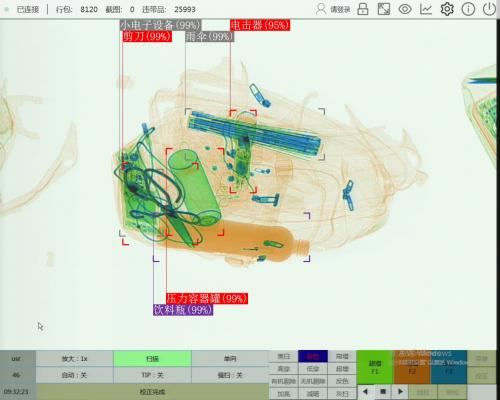Click the orange F2 button

click(x=412, y=367)
